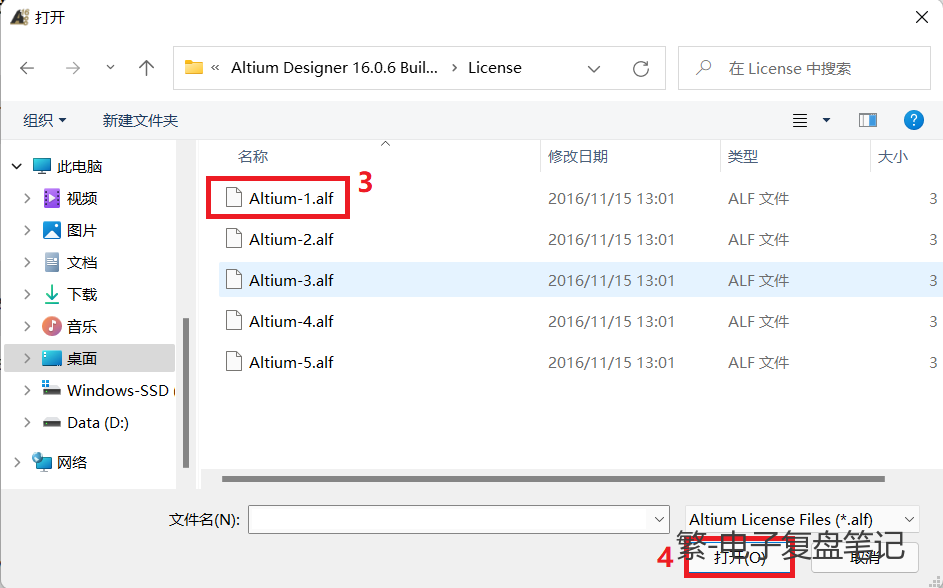Image resolution: width=943 pixels, height=588 pixels.
Task: Select the 文档 folder in sidebar
Action: [x=82, y=262]
